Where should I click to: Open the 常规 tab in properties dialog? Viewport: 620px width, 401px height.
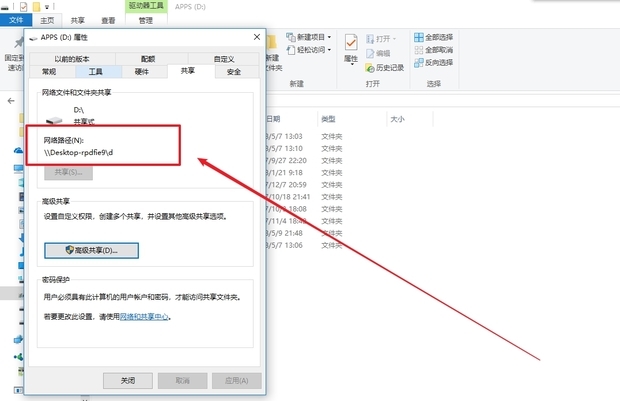(49, 72)
